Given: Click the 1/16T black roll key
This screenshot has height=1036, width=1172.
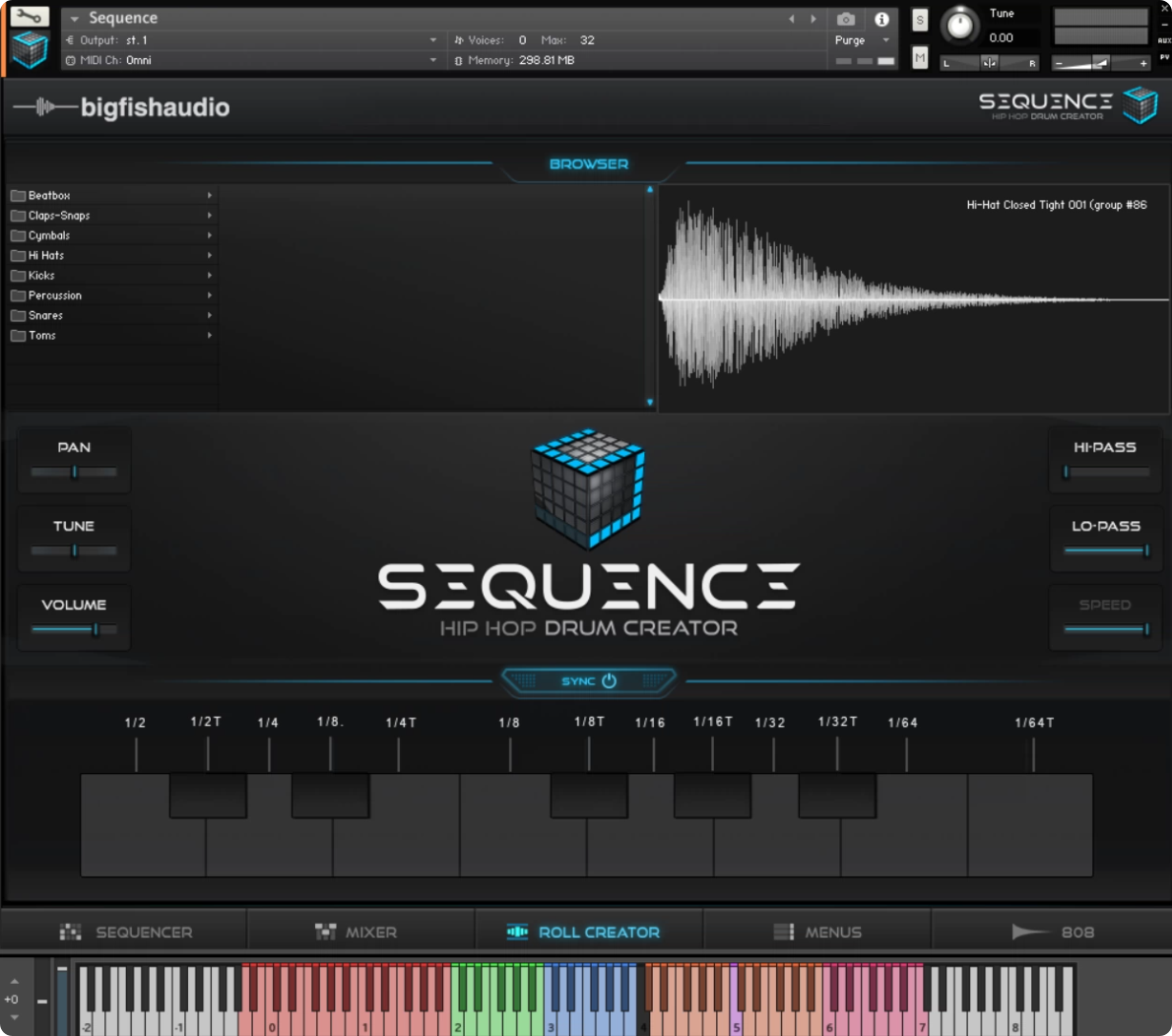Looking at the screenshot, I should tap(712, 796).
